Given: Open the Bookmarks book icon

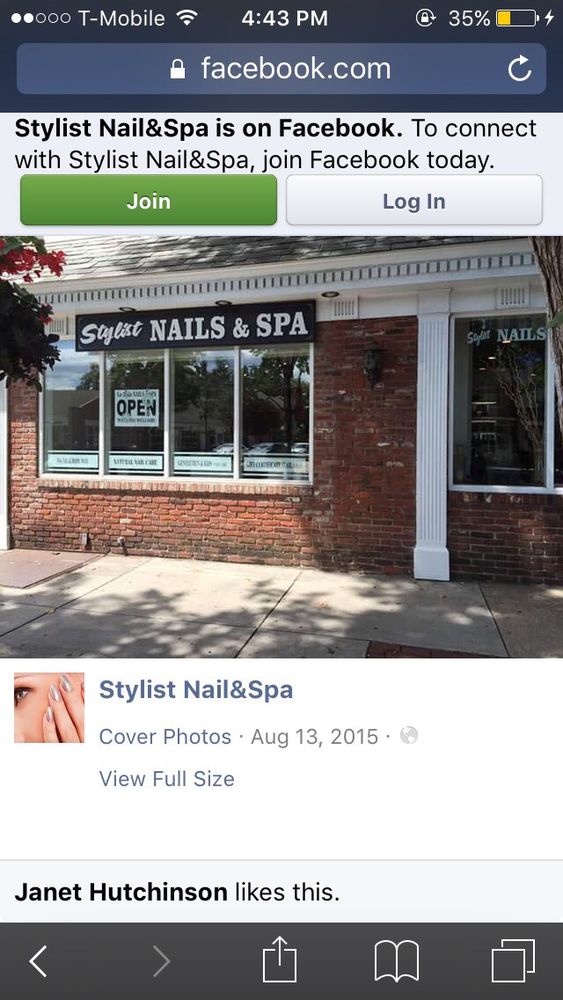Looking at the screenshot, I should click(396, 961).
